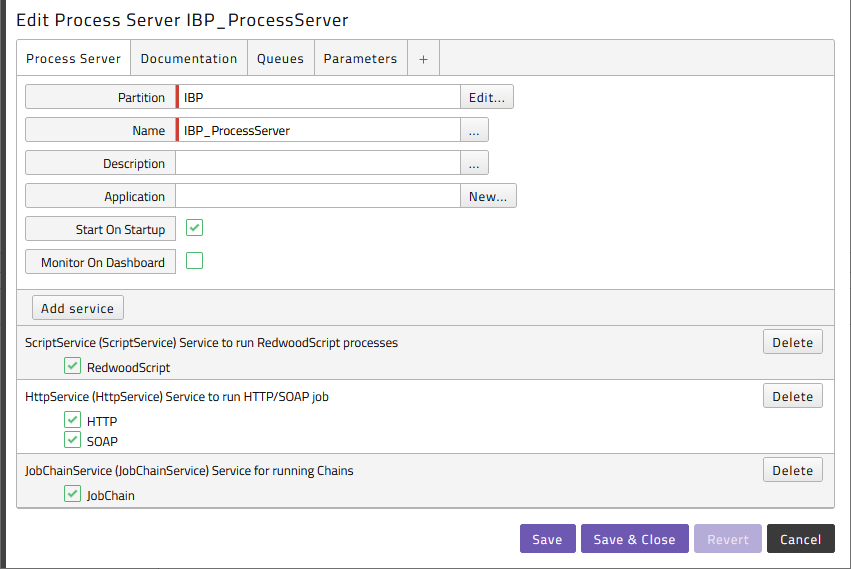851x569 pixels.
Task: Click Save & Close
Action: (x=634, y=539)
